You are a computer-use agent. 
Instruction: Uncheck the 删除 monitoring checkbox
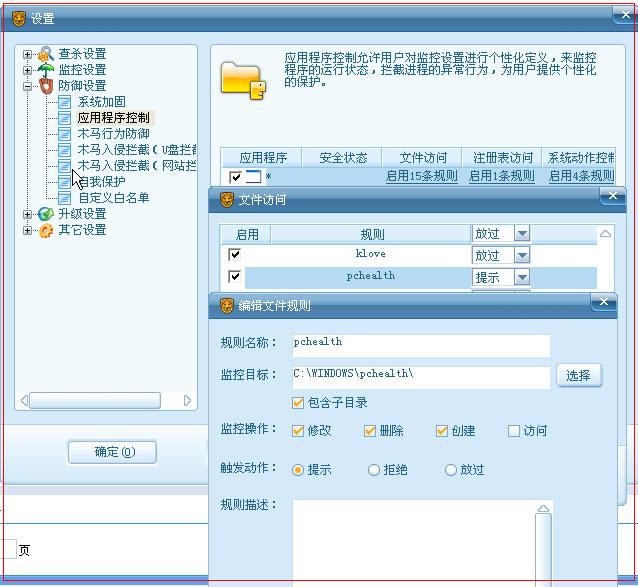369,431
